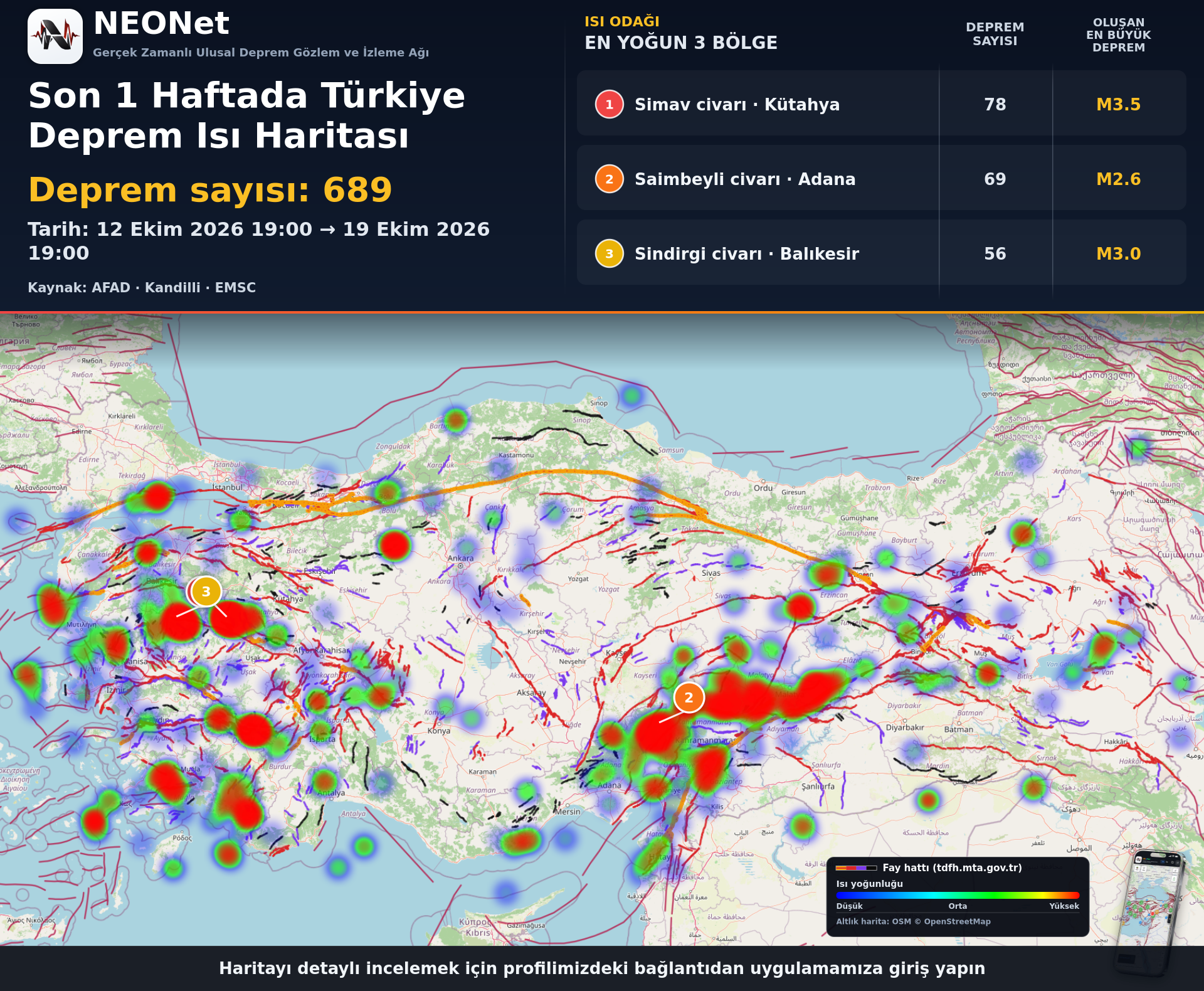
Task: Click the M2.6 magnitude value
Action: [1118, 179]
